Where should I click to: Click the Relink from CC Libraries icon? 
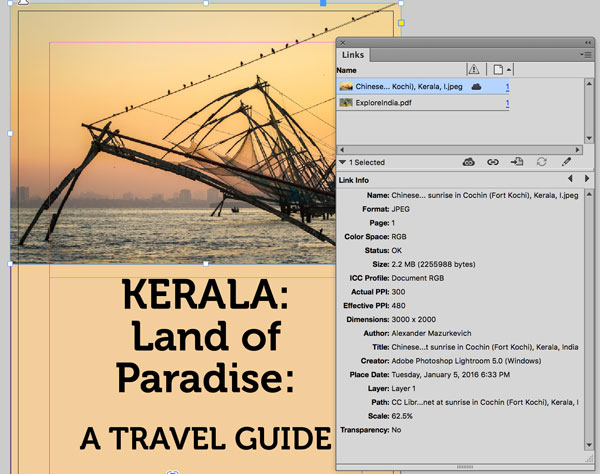point(468,162)
